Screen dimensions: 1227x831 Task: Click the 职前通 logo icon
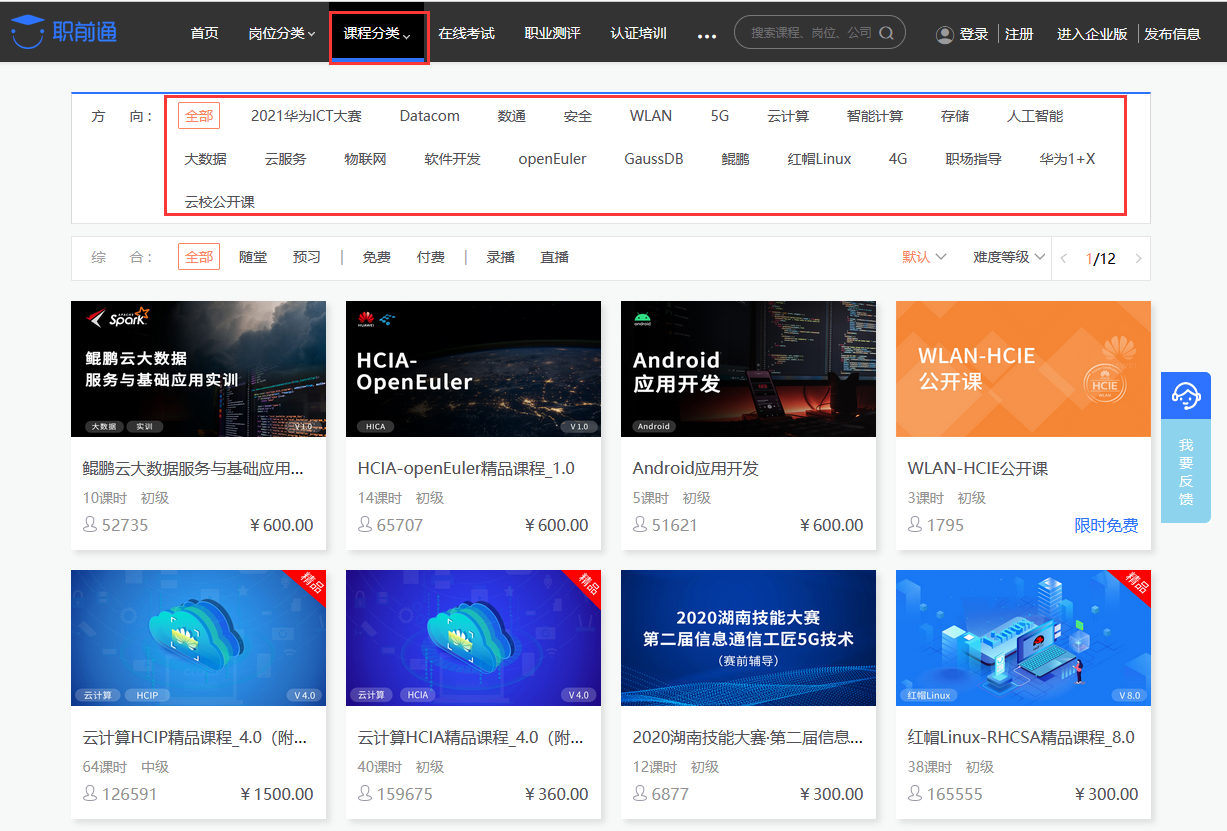coord(28,32)
